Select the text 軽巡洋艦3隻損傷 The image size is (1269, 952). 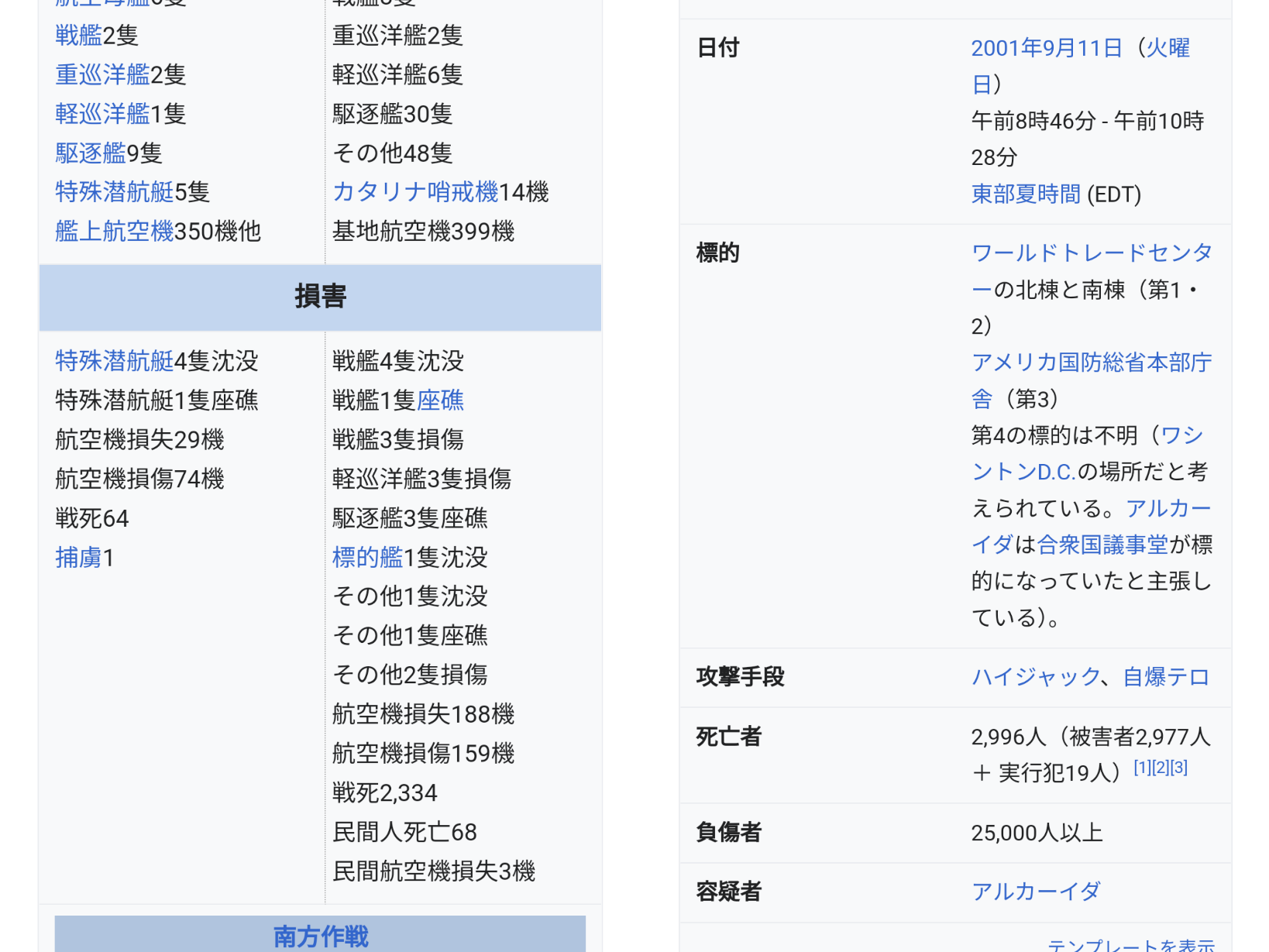tap(422, 479)
